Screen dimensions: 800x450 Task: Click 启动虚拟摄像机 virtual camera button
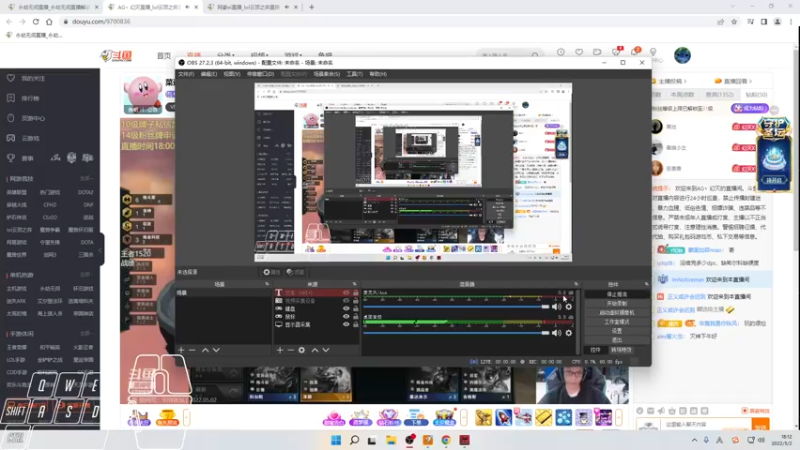617,313
